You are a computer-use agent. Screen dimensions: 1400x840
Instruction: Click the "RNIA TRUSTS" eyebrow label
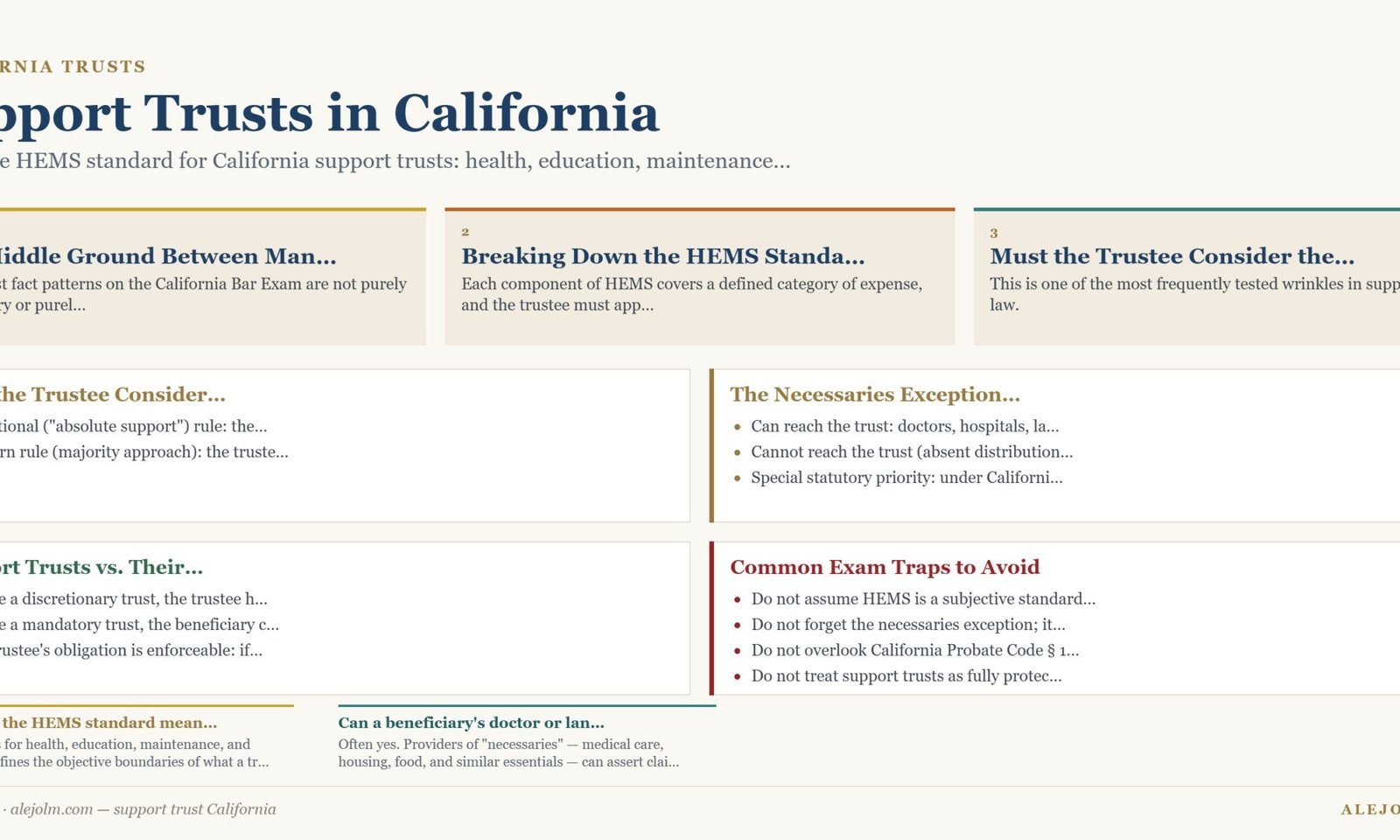click(x=73, y=66)
